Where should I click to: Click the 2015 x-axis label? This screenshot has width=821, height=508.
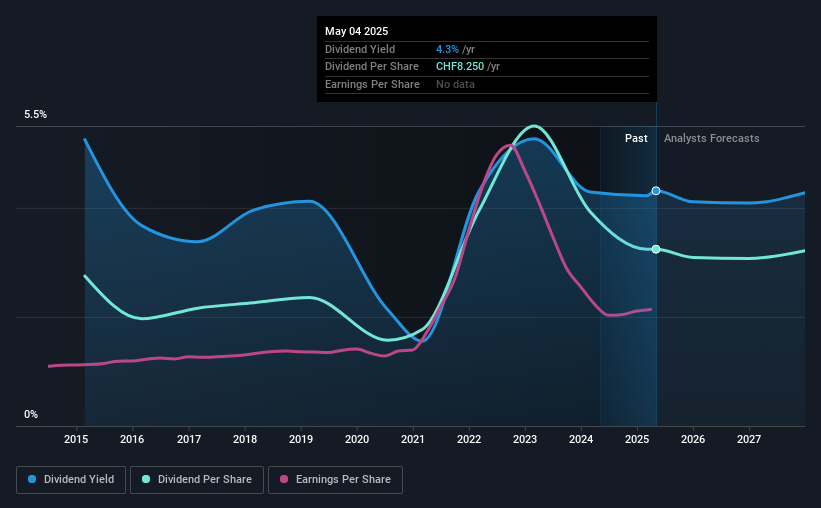click(76, 439)
